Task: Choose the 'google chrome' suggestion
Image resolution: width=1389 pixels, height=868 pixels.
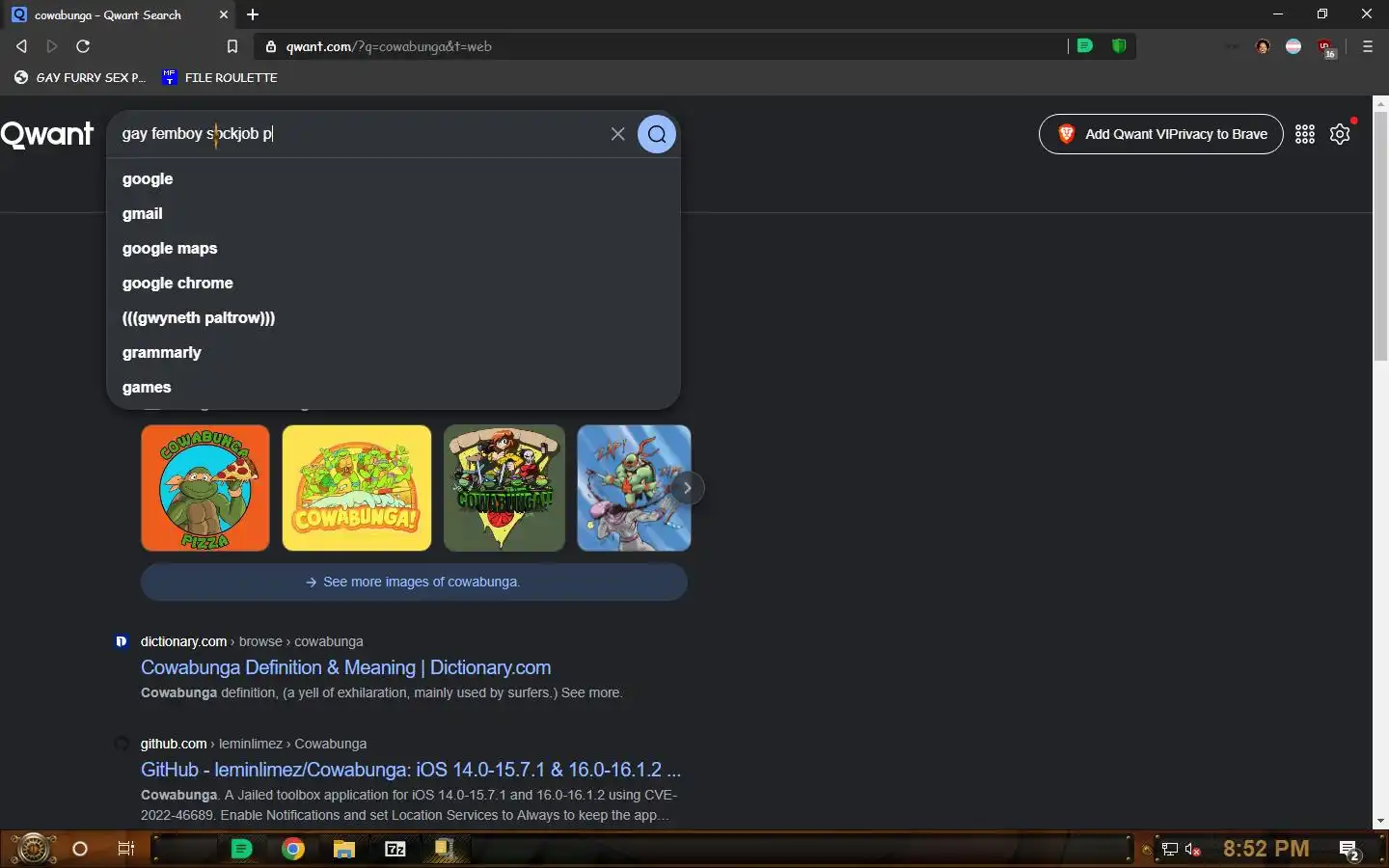Action: click(394, 283)
